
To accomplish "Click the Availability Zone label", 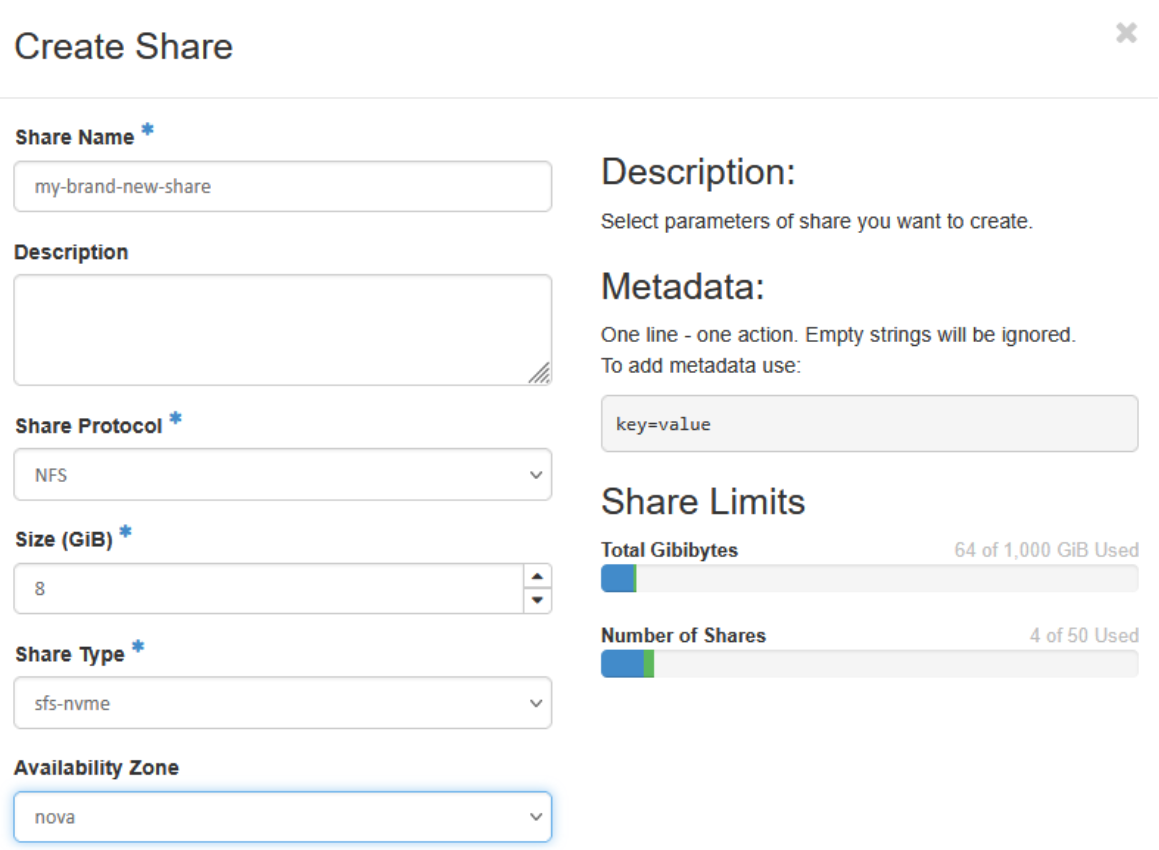I will [x=96, y=768].
